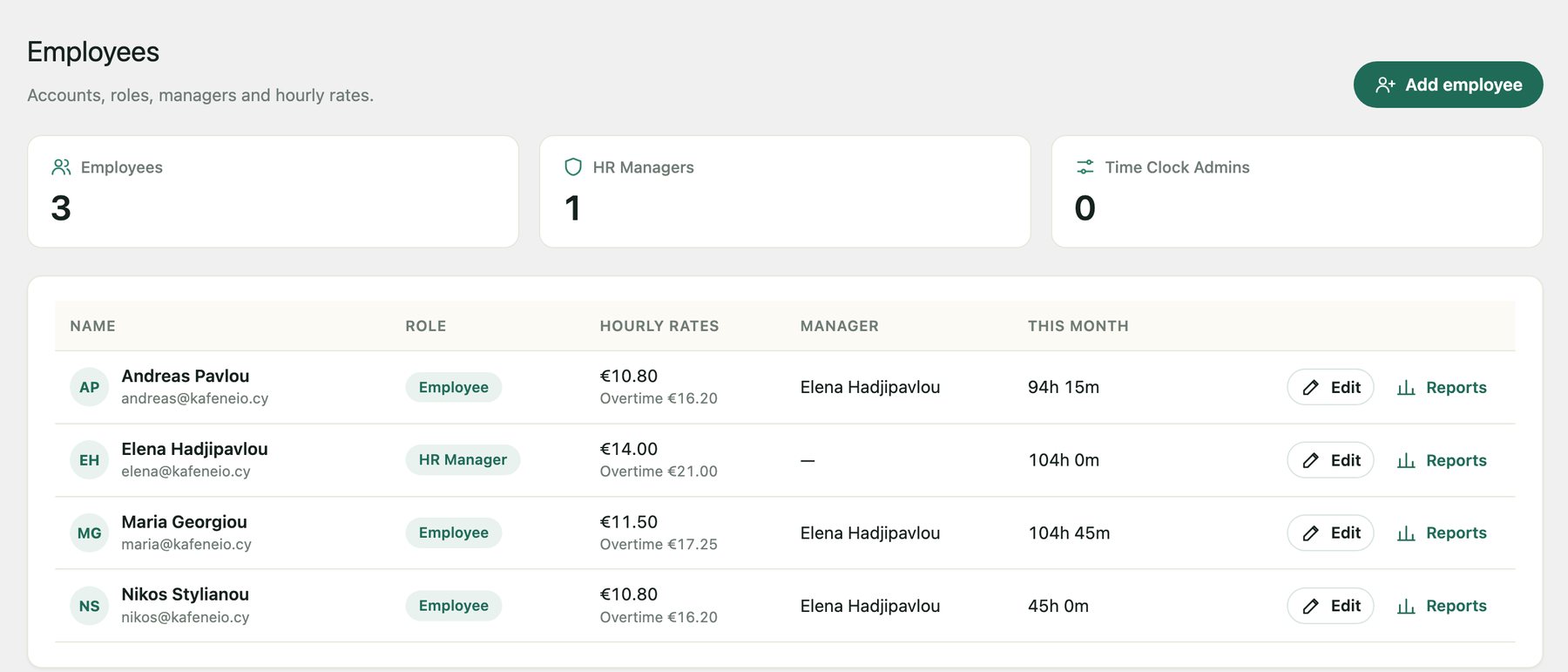
Task: Click the EH avatar for Elena Hadjipavlou
Action: (89, 460)
